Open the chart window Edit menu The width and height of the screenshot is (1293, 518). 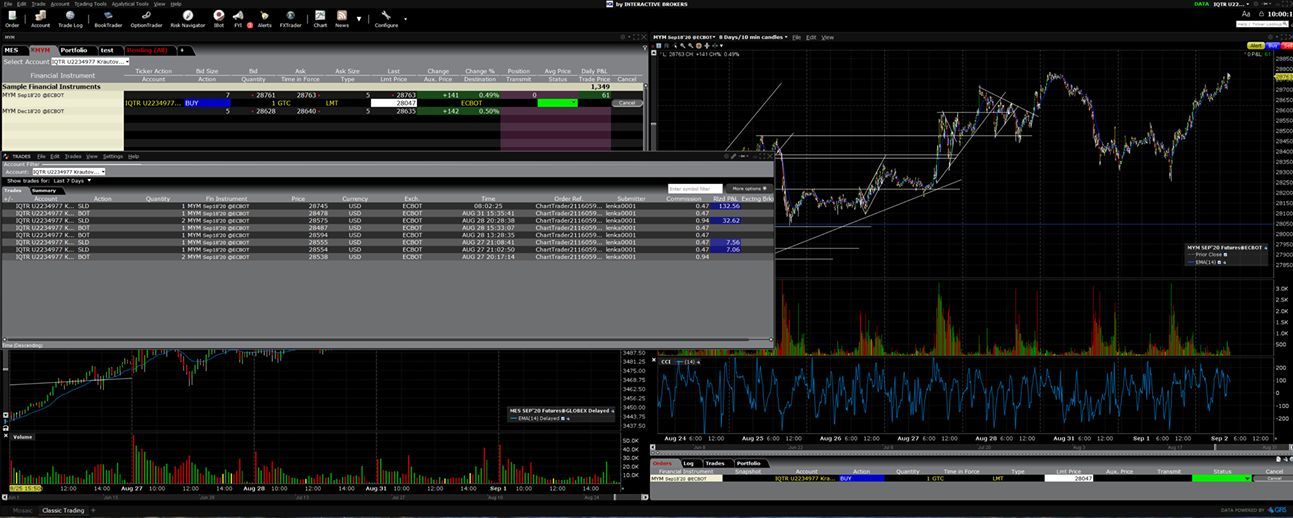(x=811, y=37)
